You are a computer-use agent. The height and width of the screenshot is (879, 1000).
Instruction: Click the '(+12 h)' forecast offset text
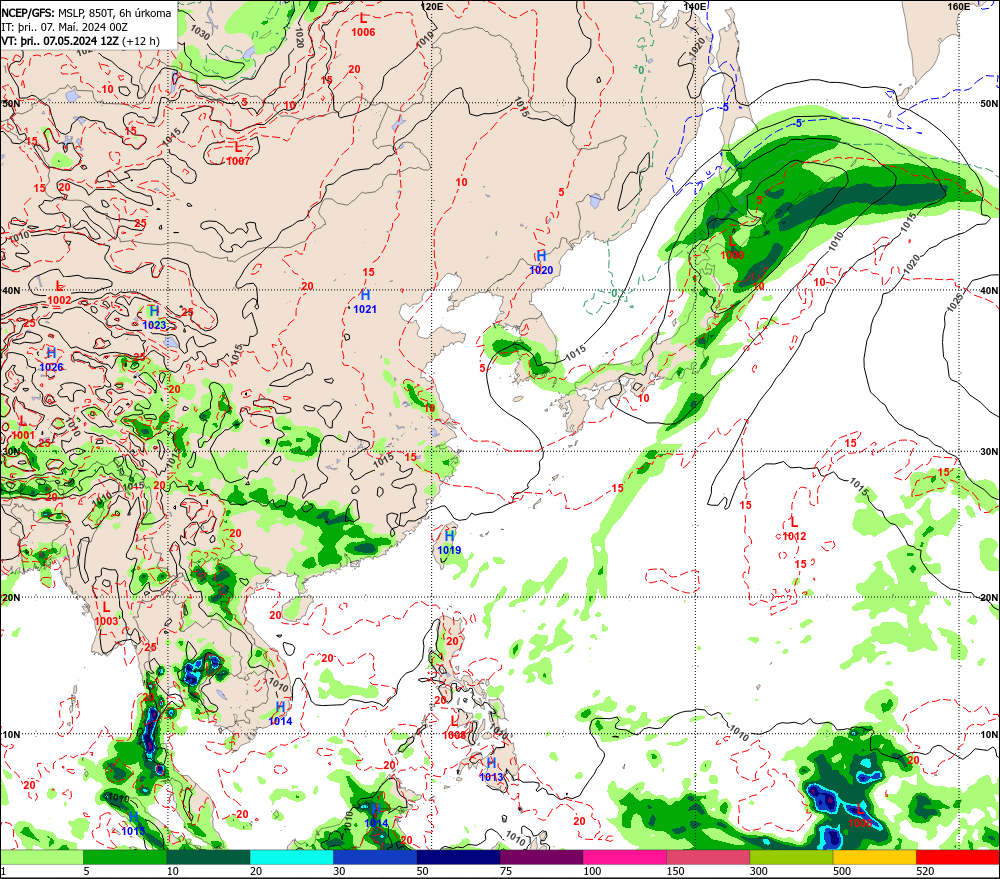(140, 41)
